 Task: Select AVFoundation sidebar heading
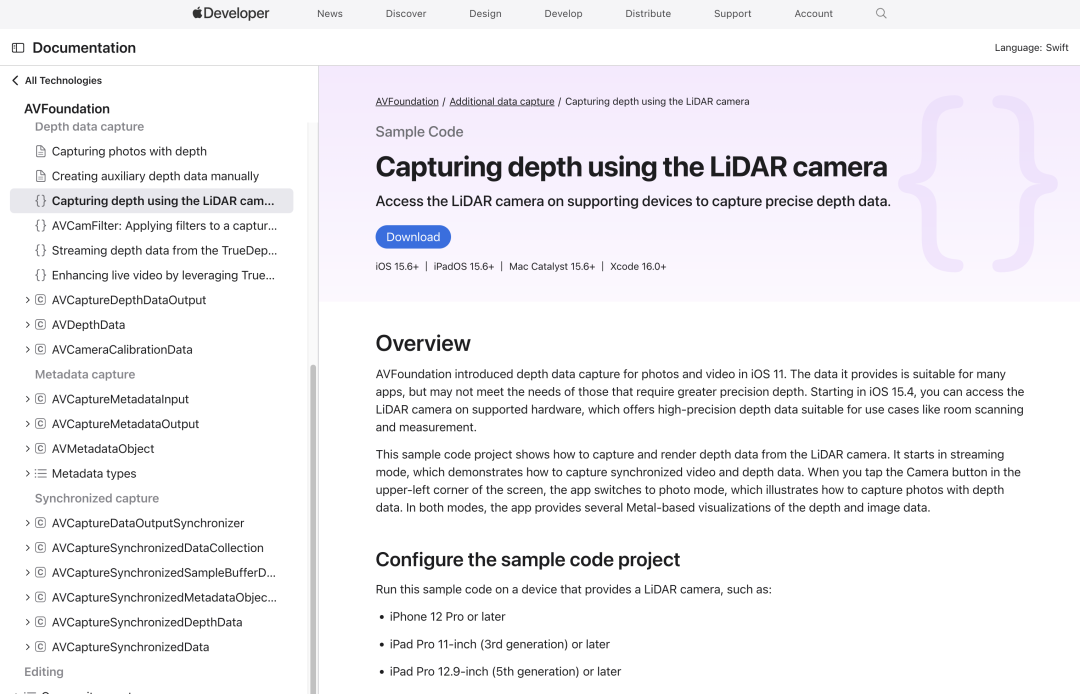pos(67,109)
